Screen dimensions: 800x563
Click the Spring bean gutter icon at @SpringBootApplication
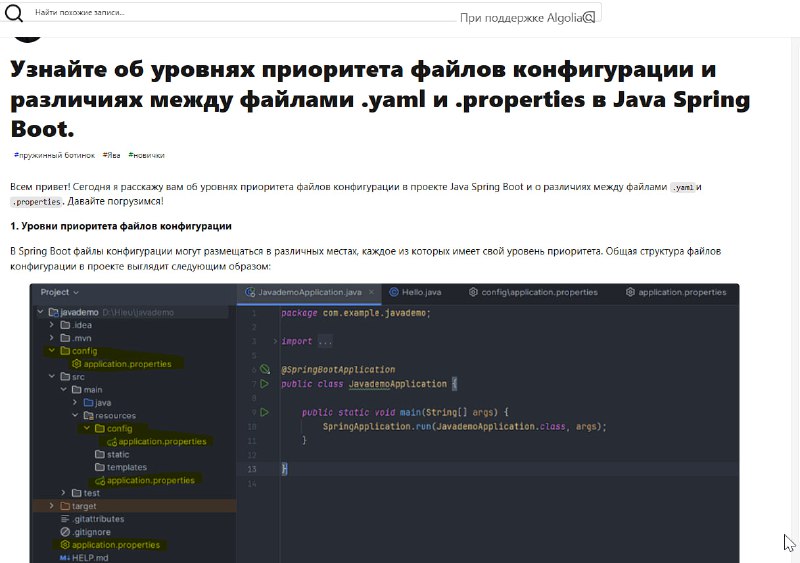[265, 369]
